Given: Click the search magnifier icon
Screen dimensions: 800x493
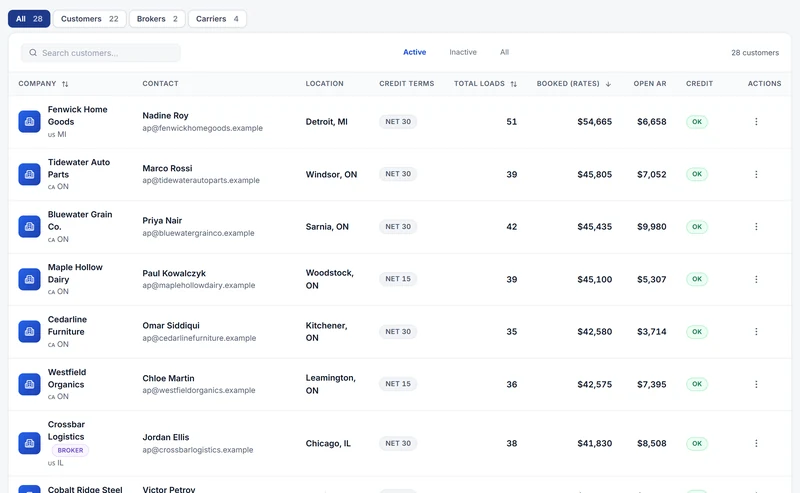Looking at the screenshot, I should pyautogui.click(x=33, y=53).
